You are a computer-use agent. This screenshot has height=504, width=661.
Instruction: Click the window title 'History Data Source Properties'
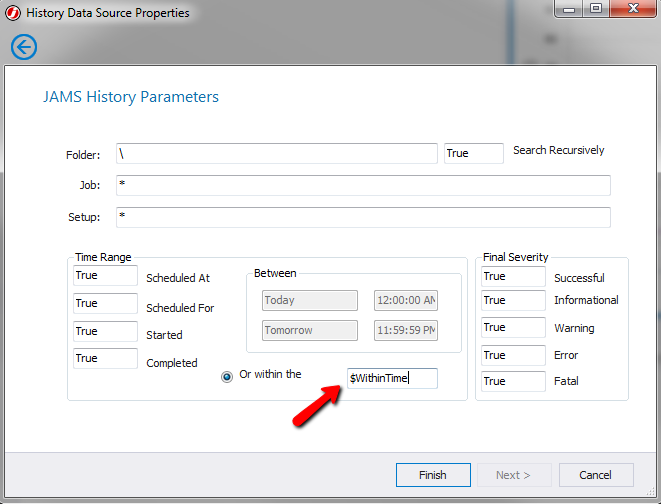[x=108, y=13]
